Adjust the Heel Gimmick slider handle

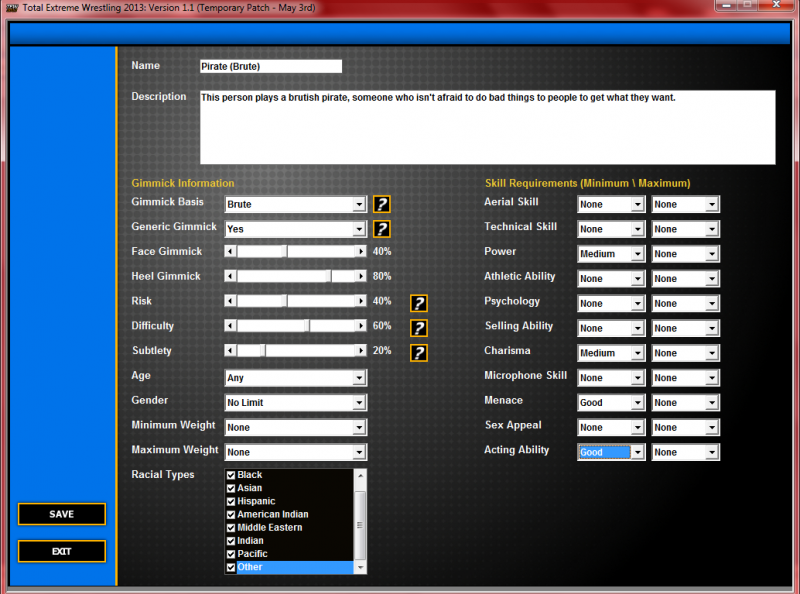330,276
